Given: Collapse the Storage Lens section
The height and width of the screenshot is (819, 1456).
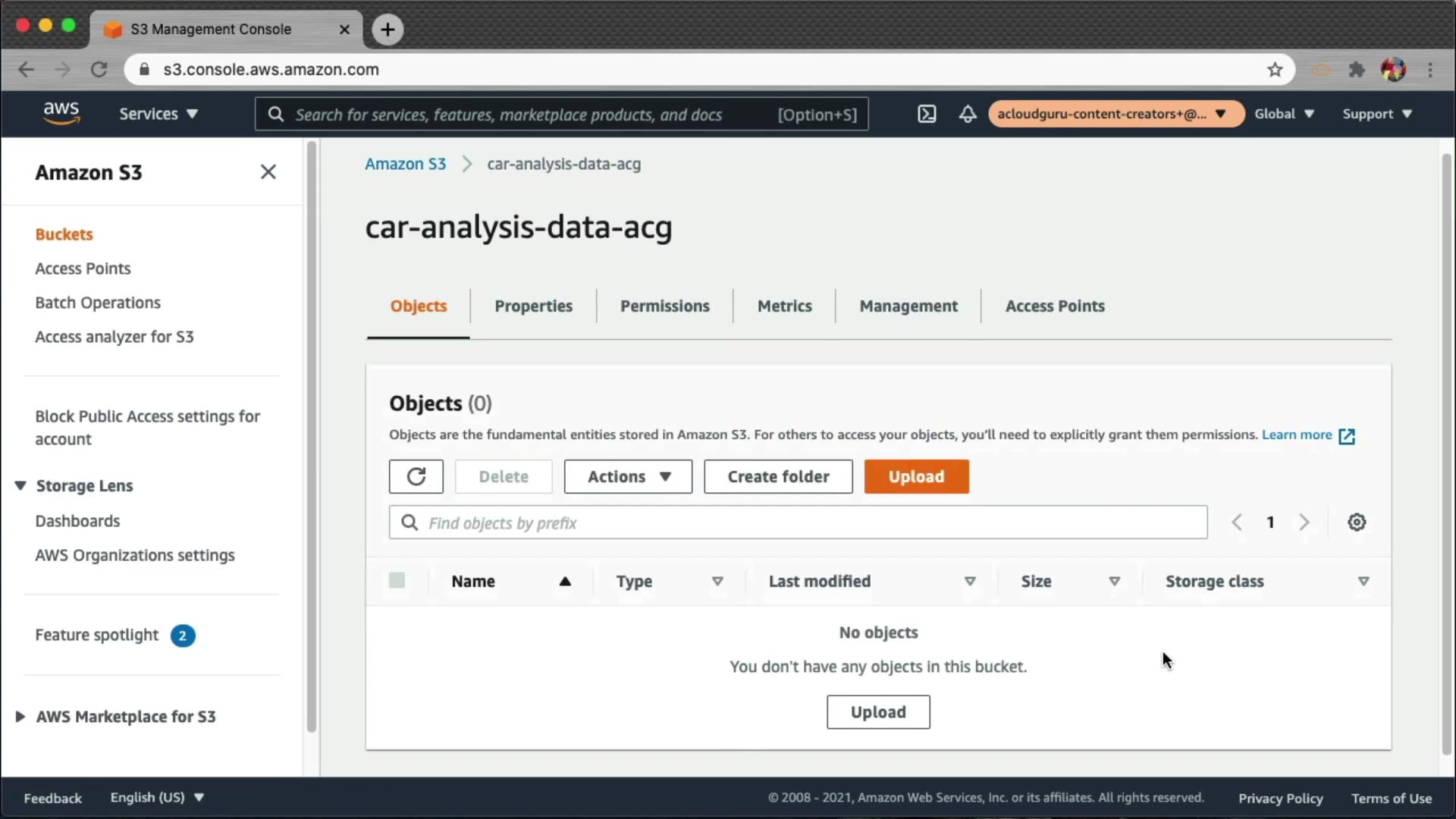Looking at the screenshot, I should pos(20,485).
